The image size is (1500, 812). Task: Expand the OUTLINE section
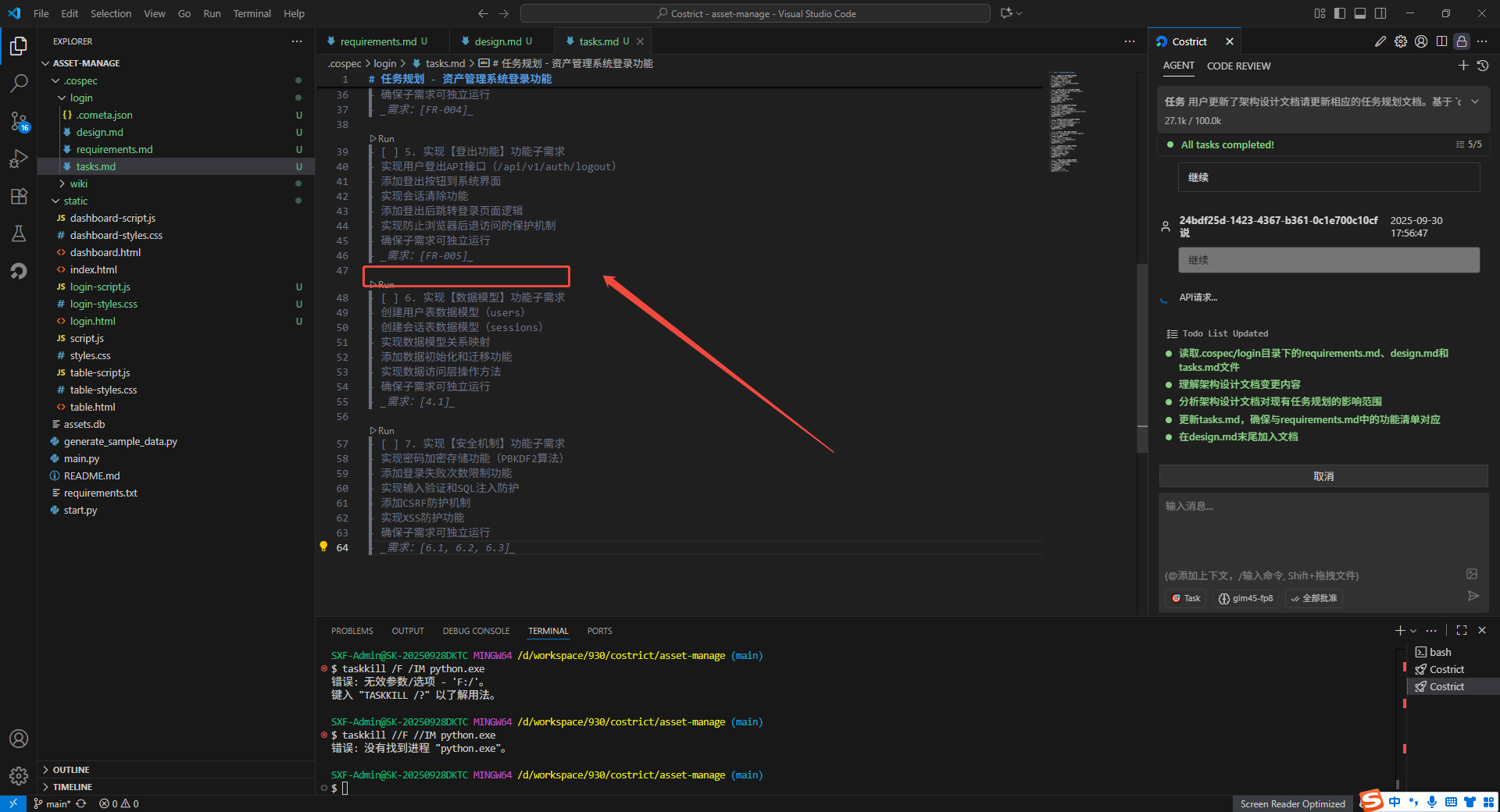click(71, 770)
